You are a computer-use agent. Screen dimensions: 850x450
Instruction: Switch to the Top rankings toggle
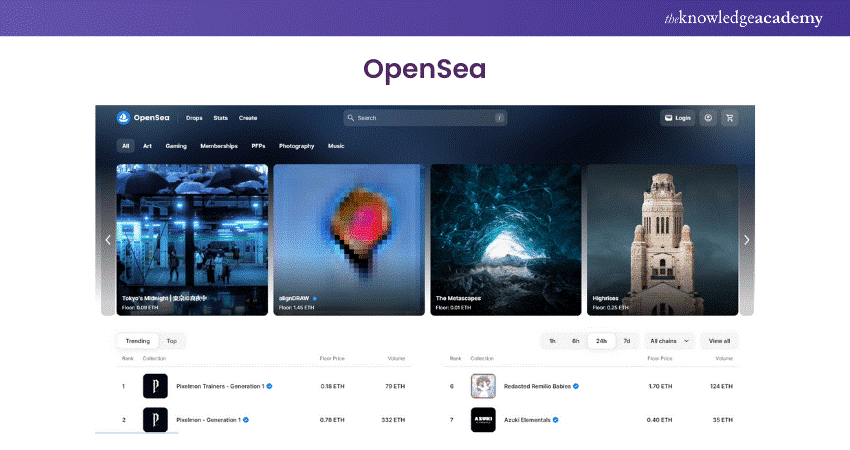tap(172, 341)
